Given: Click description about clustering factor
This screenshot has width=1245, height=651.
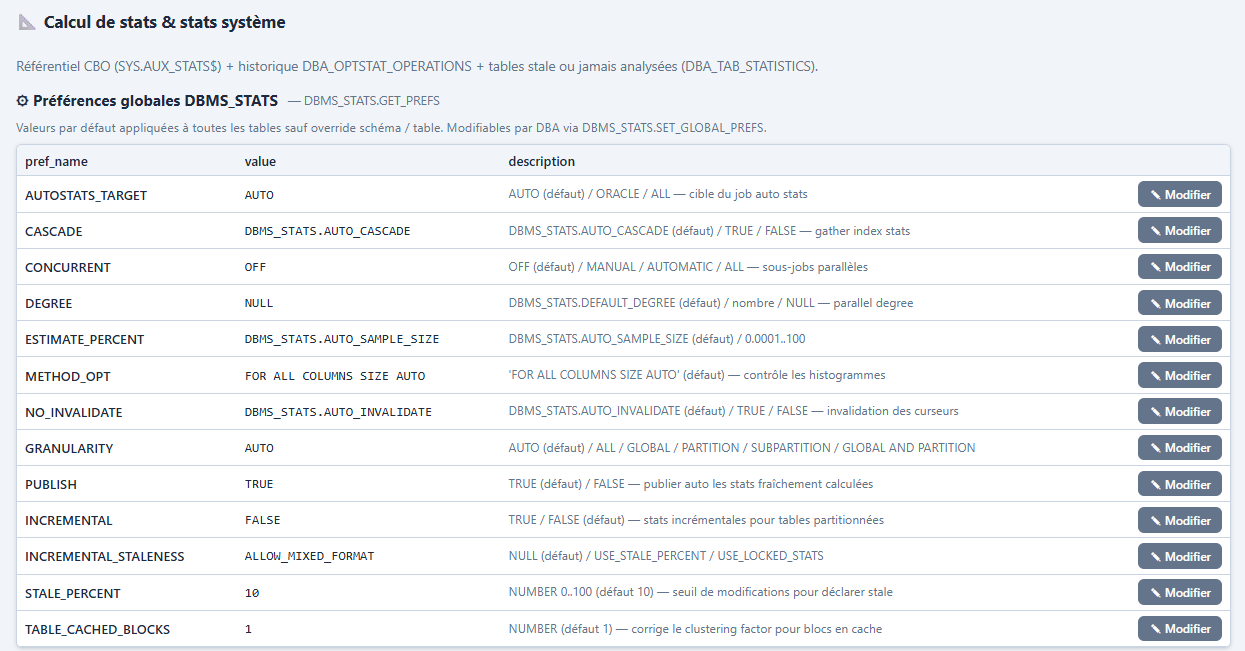Looking at the screenshot, I should pos(695,629).
